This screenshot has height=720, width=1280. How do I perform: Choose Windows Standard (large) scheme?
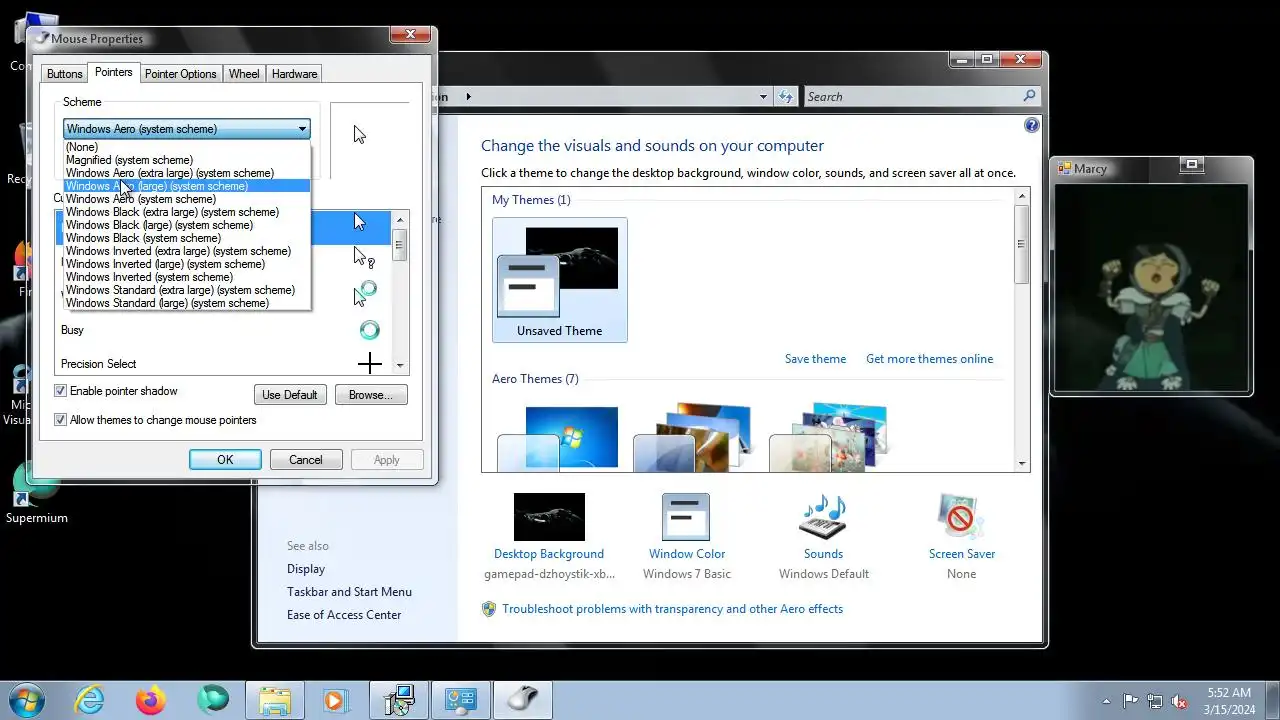(x=187, y=303)
